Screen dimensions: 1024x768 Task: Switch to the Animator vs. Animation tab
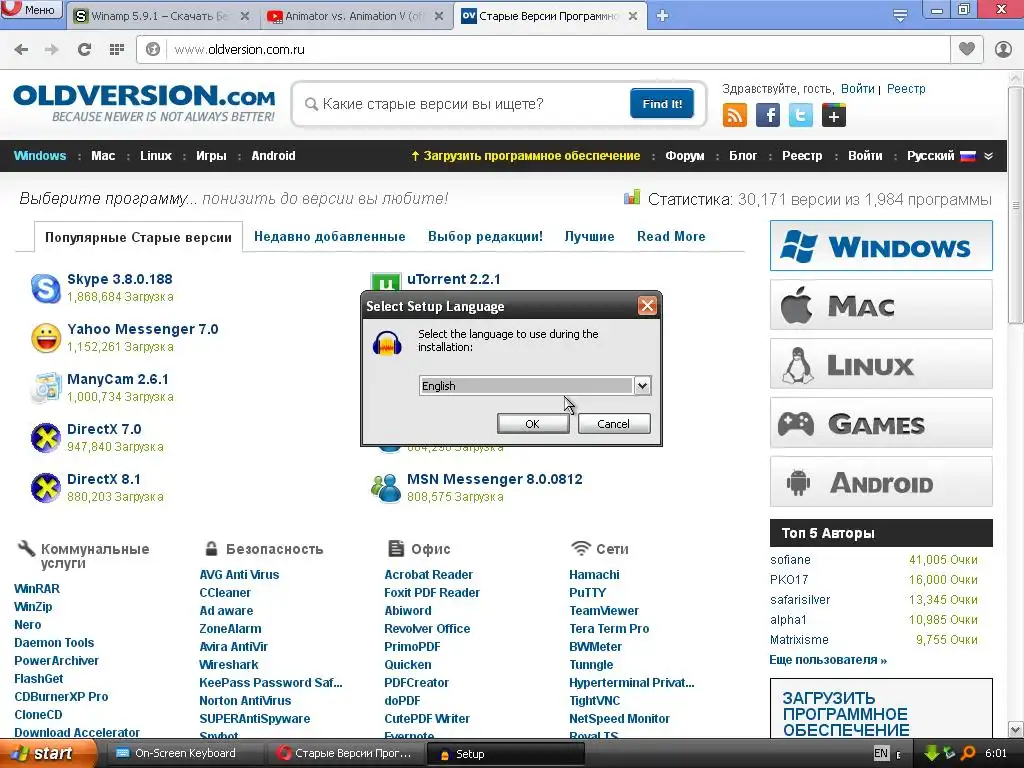pyautogui.click(x=355, y=16)
